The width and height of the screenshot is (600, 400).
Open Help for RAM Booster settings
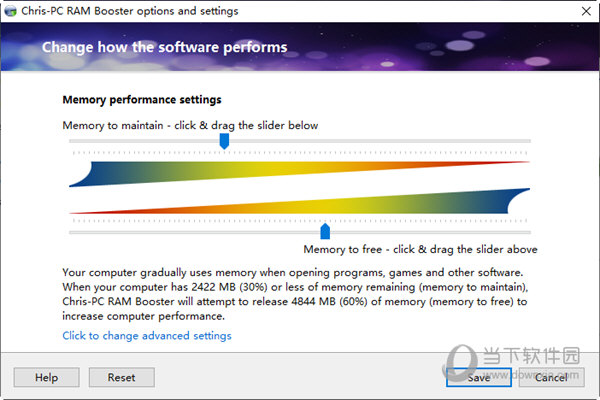click(47, 377)
